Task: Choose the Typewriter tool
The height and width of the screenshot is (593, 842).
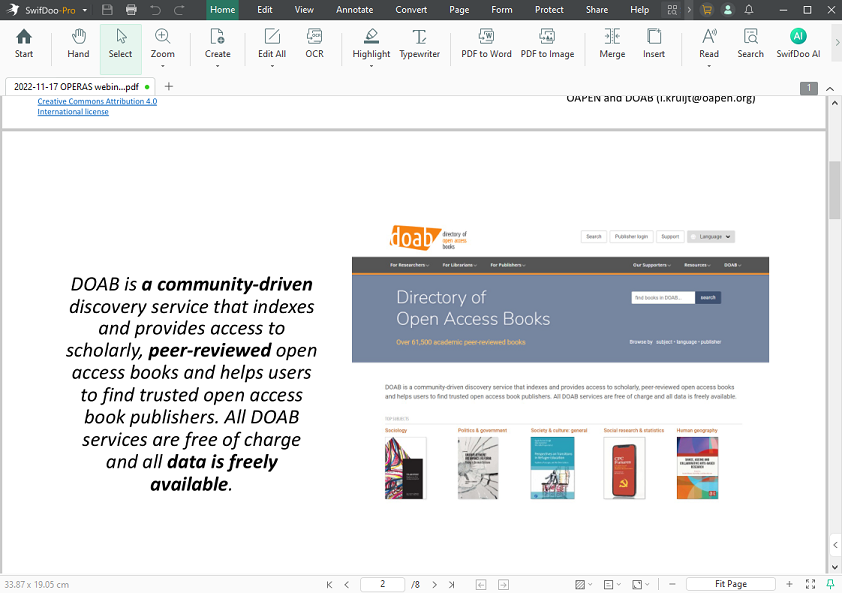Action: (419, 44)
